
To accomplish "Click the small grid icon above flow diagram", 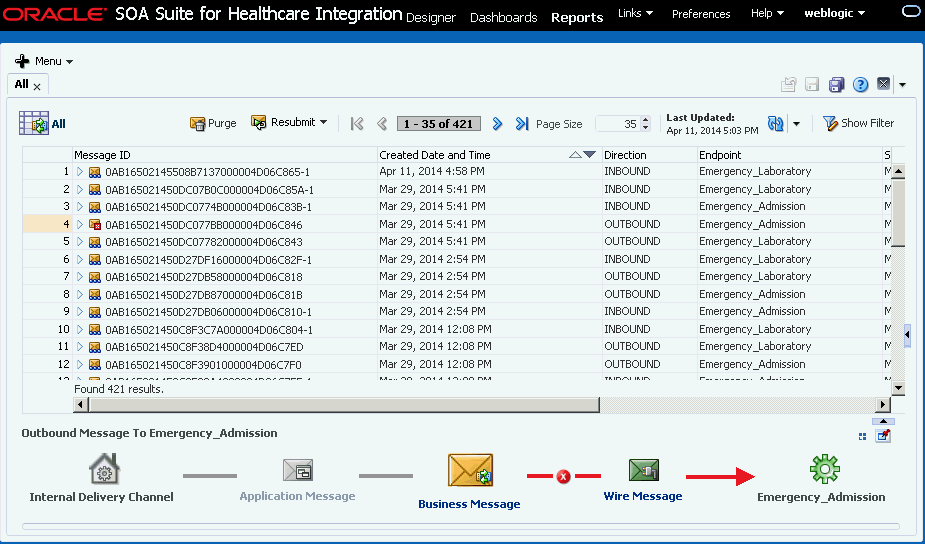I will (x=862, y=437).
